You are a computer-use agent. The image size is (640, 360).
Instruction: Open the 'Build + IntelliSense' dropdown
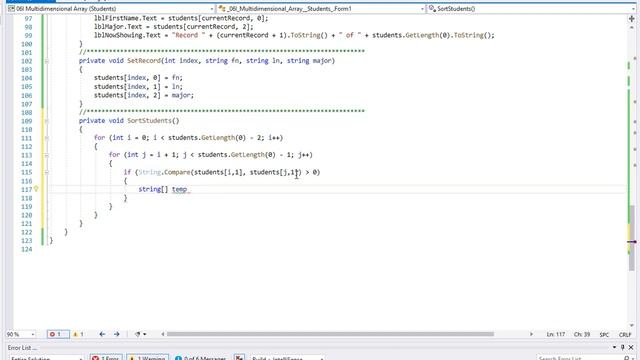coord(287,357)
